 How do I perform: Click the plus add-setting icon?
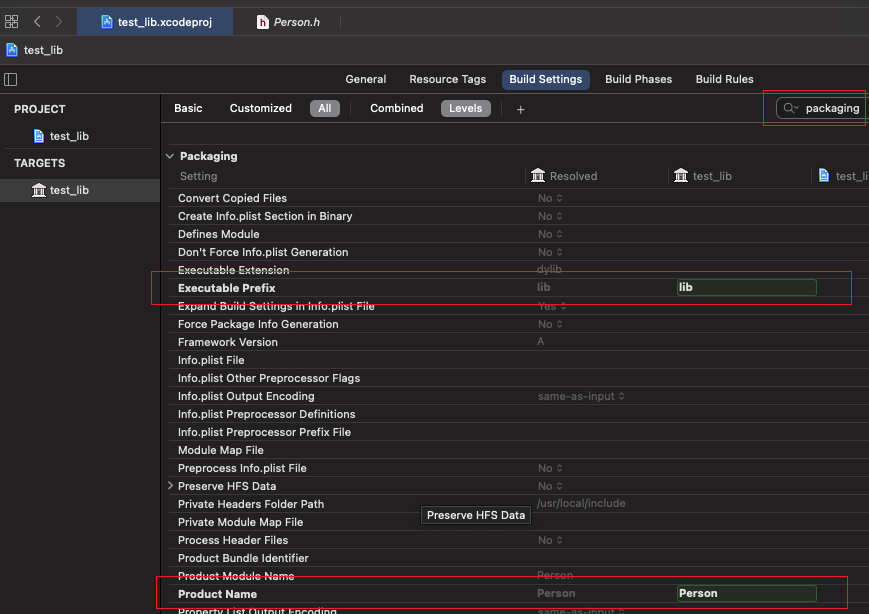[520, 109]
